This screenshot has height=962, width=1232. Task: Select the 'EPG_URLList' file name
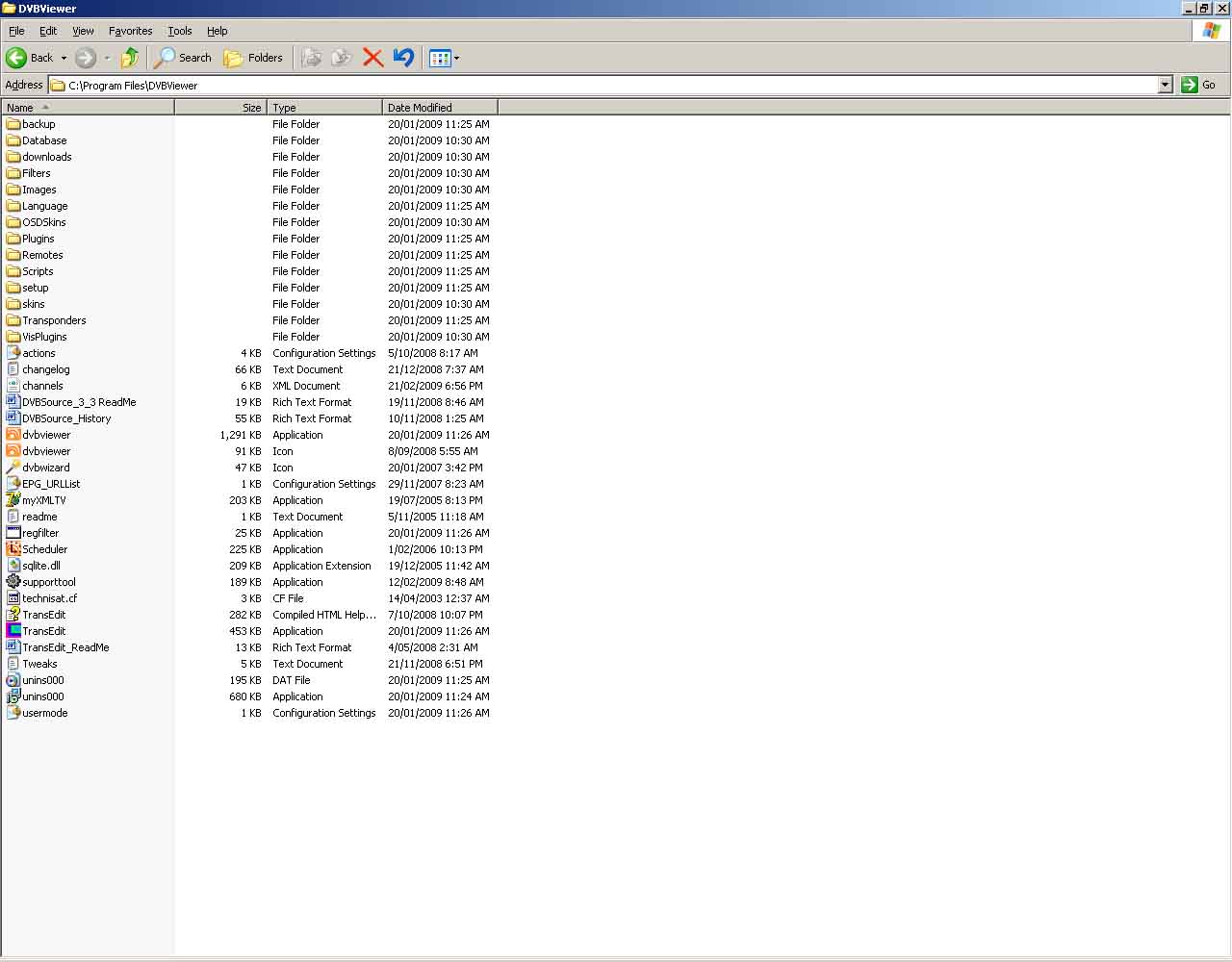[x=51, y=484]
